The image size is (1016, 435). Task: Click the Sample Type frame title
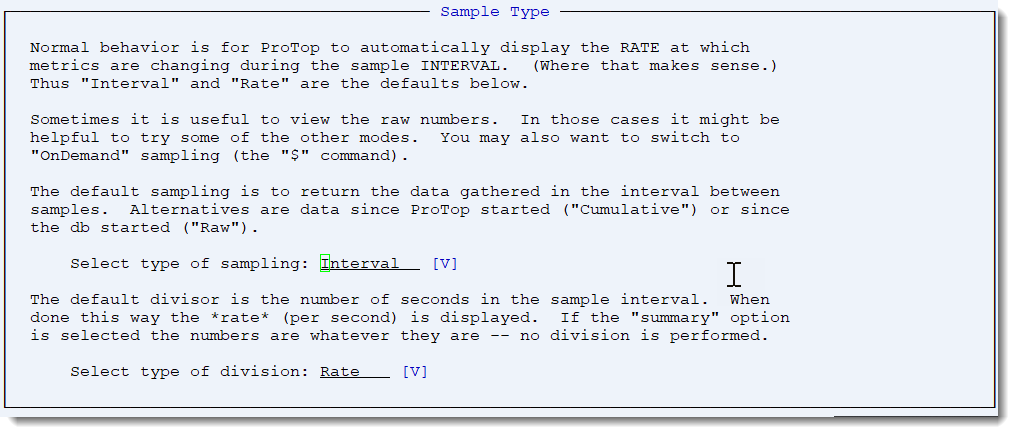coord(495,12)
